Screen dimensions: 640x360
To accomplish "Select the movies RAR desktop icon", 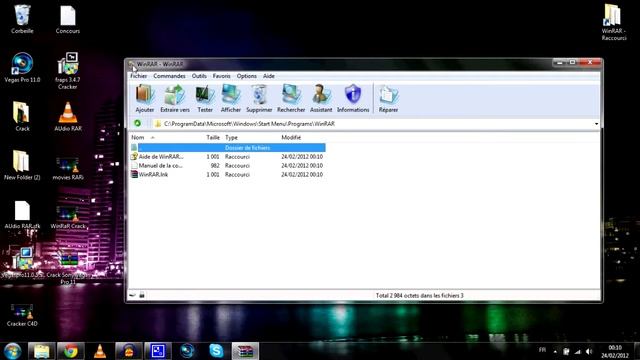I will [x=68, y=168].
